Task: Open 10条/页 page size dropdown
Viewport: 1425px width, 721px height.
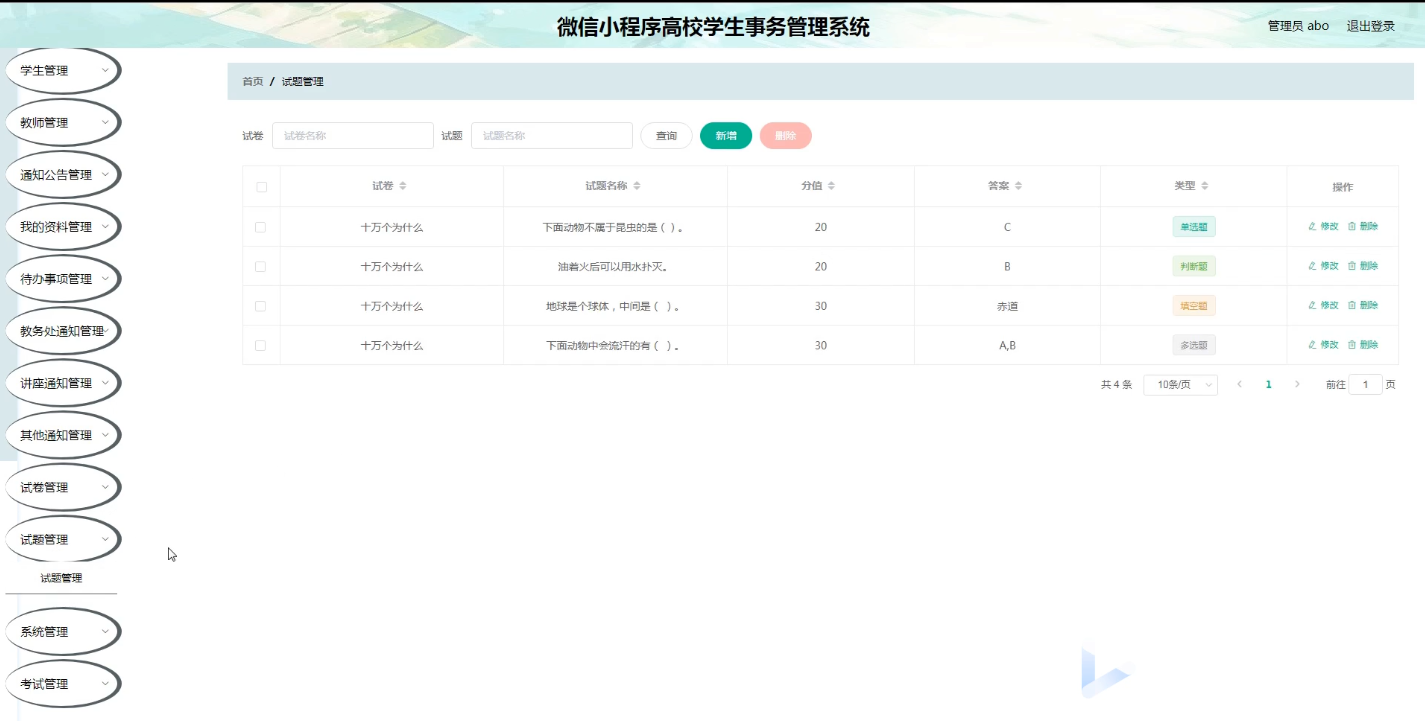Action: click(1180, 385)
